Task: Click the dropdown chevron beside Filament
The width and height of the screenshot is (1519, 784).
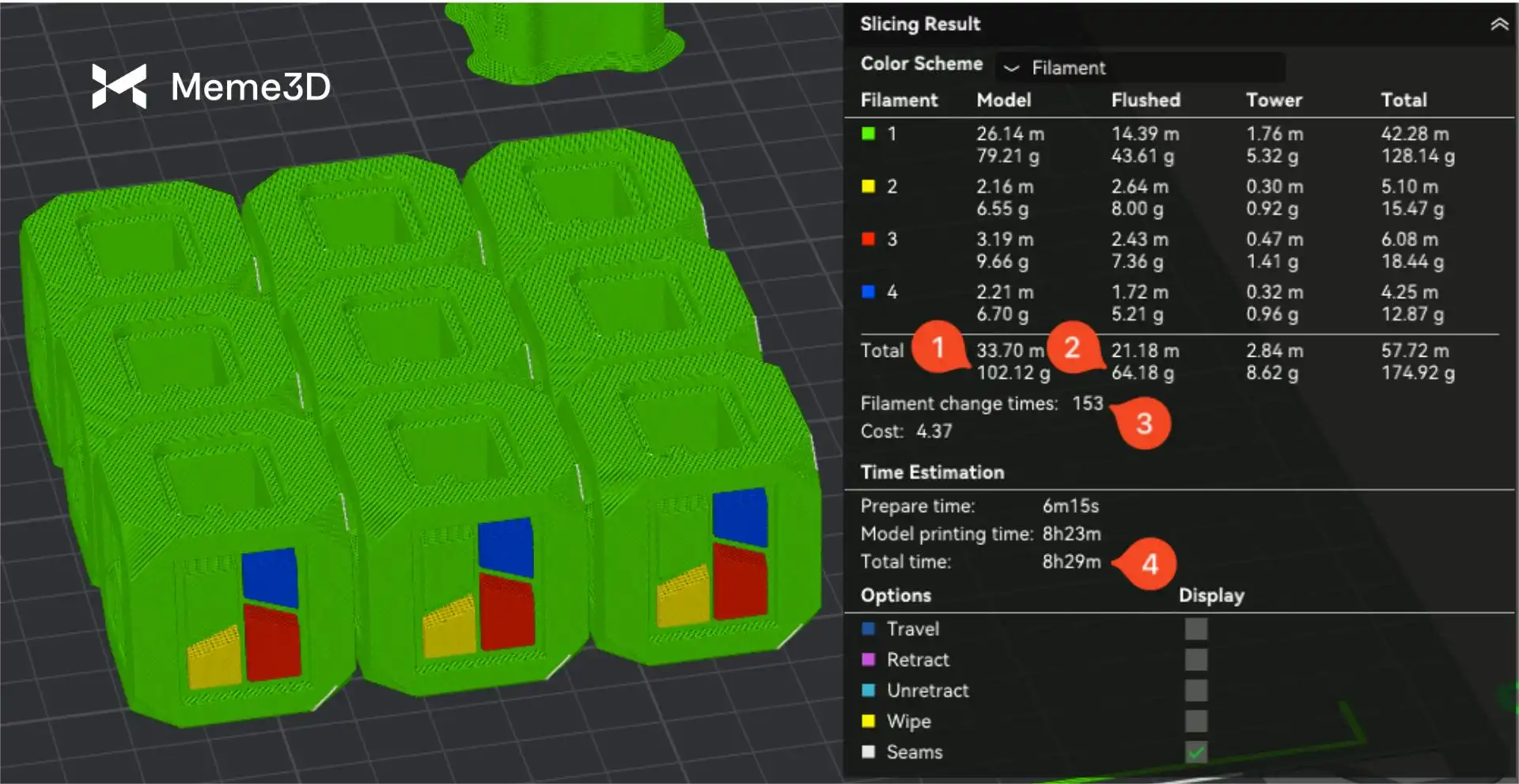Action: [x=1011, y=69]
